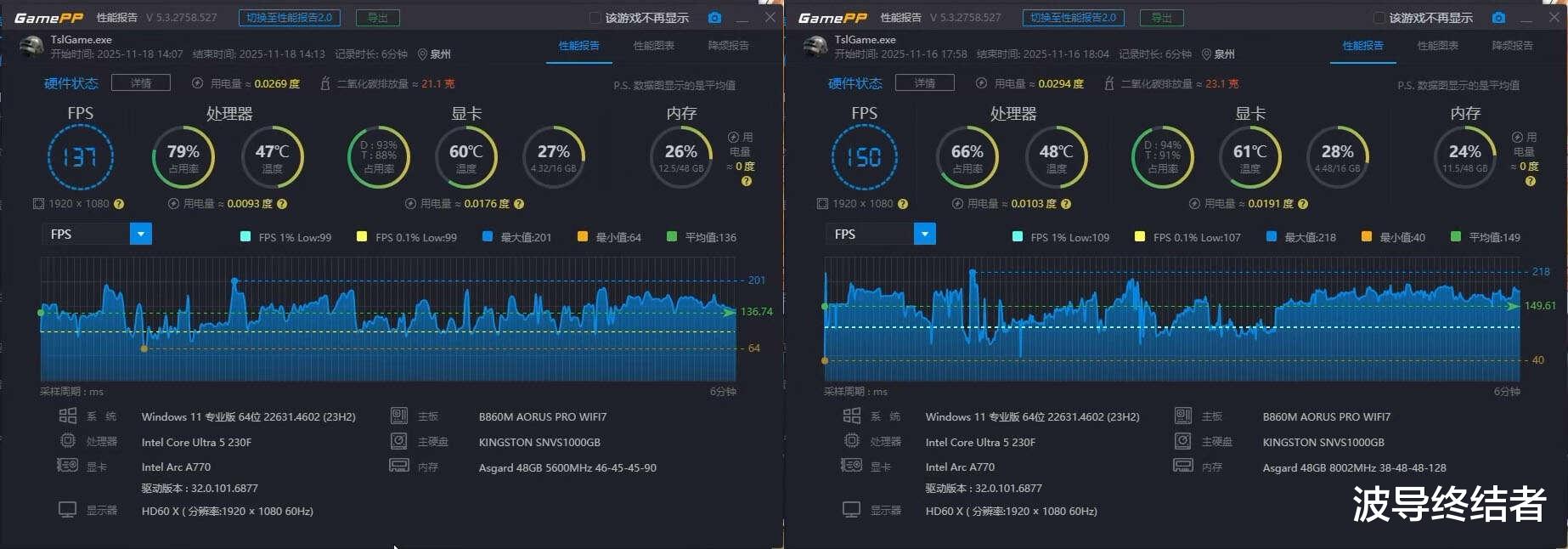Select text Asgard 48GB 8002MHz 38-48-48-128
The width and height of the screenshot is (1568, 549).
(x=1354, y=467)
